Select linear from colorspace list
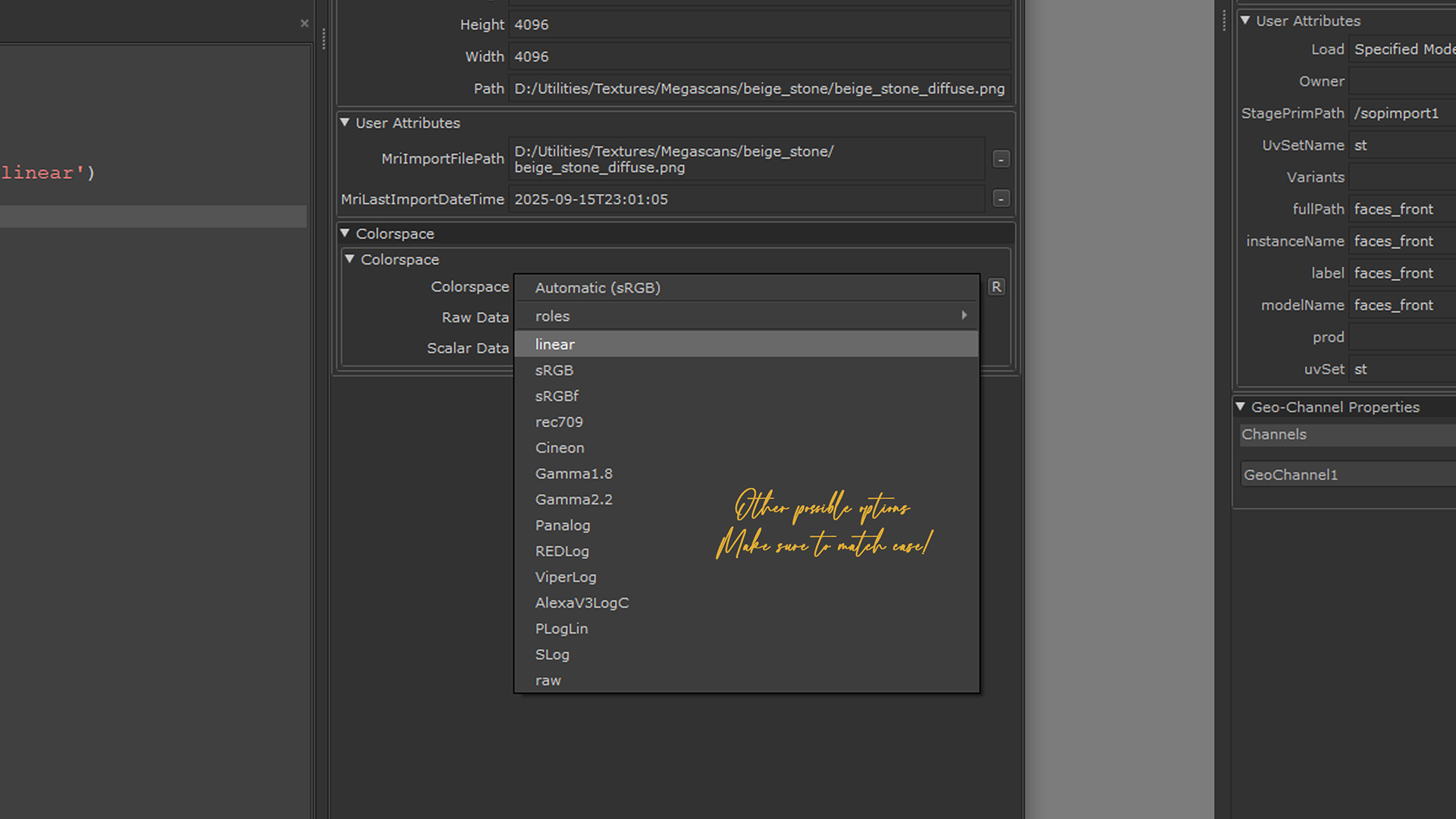The height and width of the screenshot is (819, 1456). click(x=555, y=344)
